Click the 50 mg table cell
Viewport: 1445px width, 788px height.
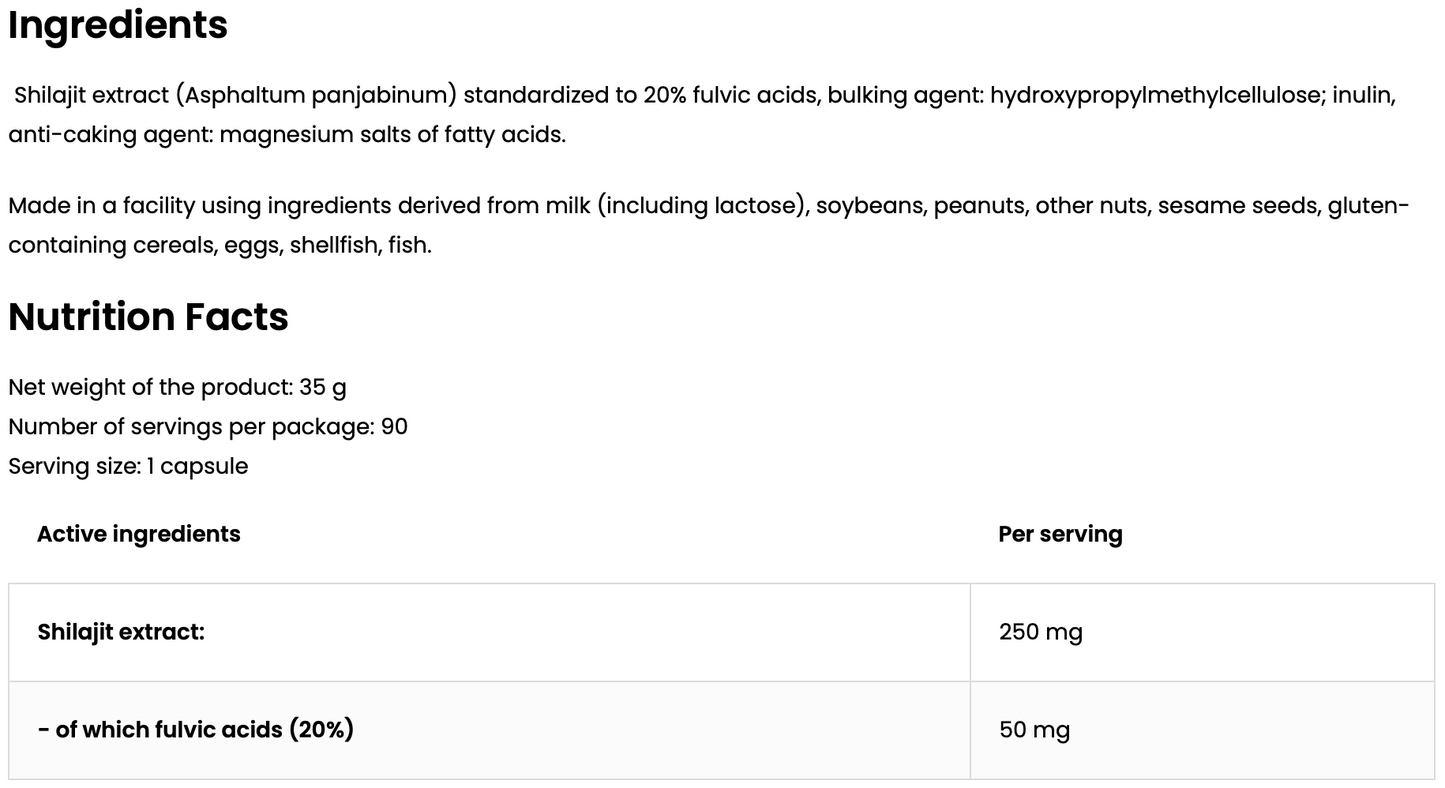click(x=1034, y=730)
